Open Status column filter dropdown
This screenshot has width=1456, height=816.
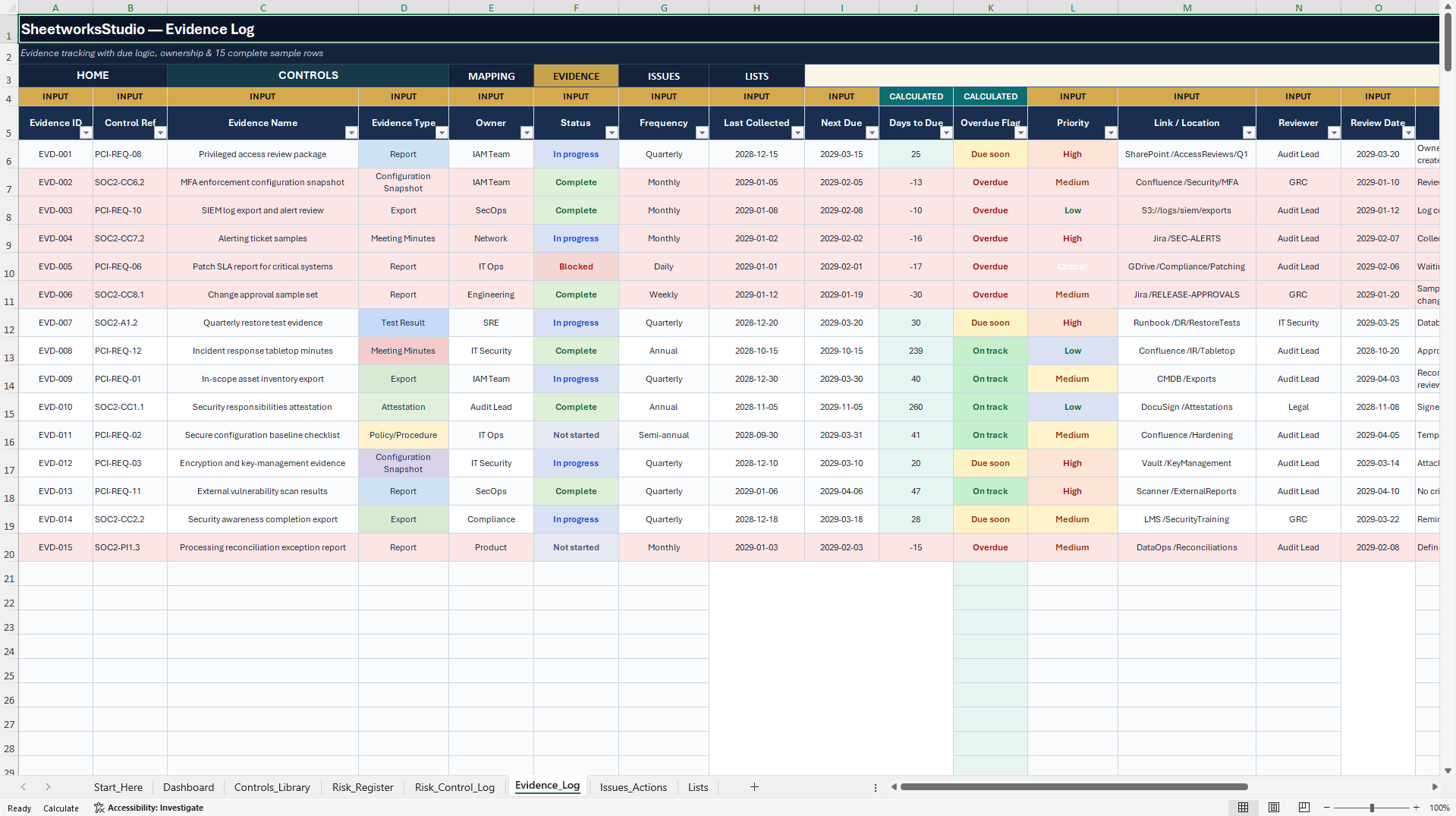[612, 133]
